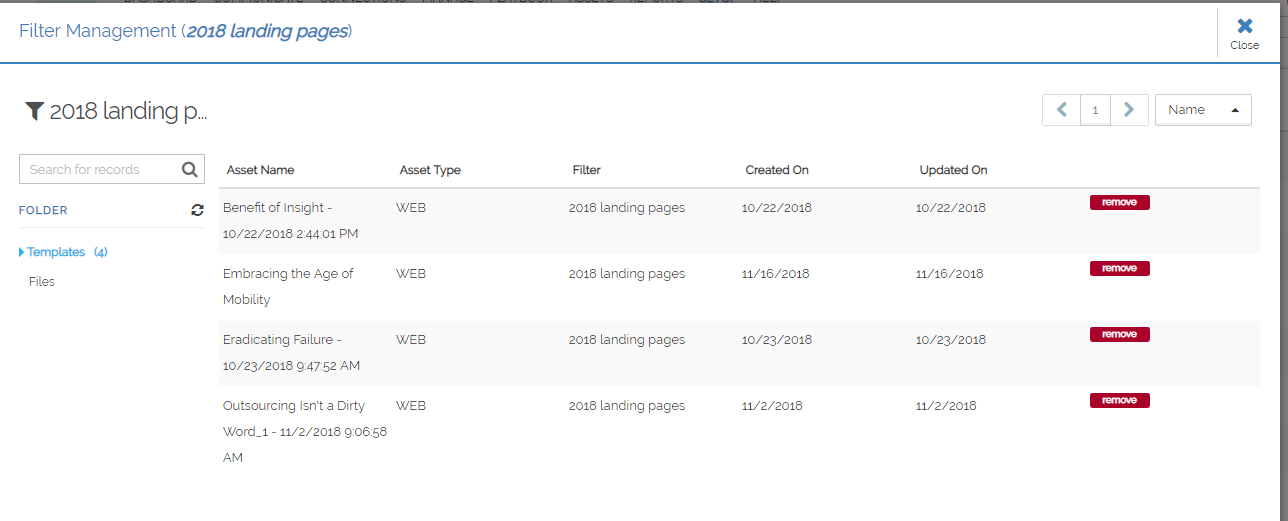This screenshot has height=521, width=1288.
Task: Click Asset Type column header
Action: [x=430, y=170]
